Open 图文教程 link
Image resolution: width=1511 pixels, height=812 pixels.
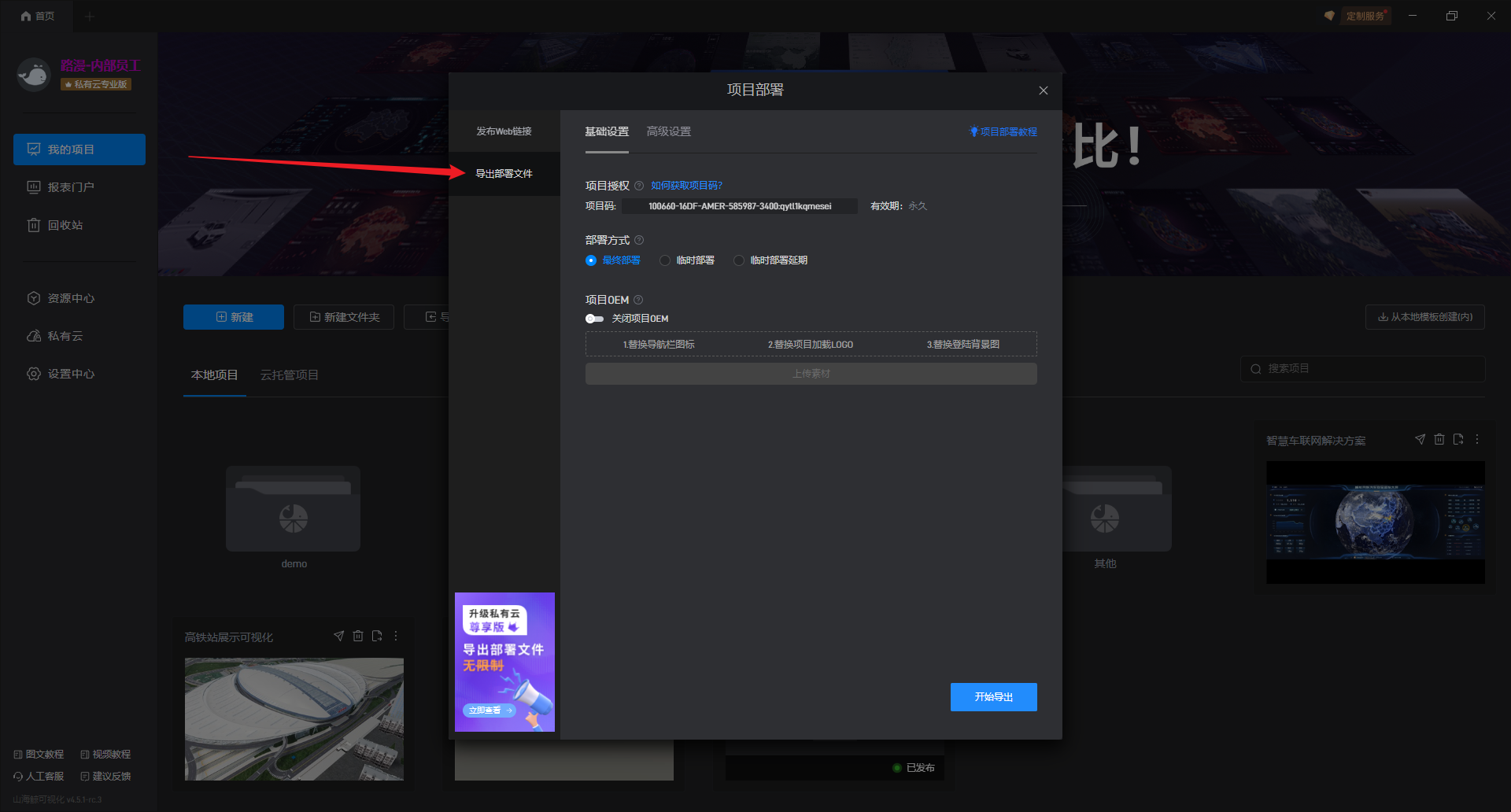click(x=39, y=755)
